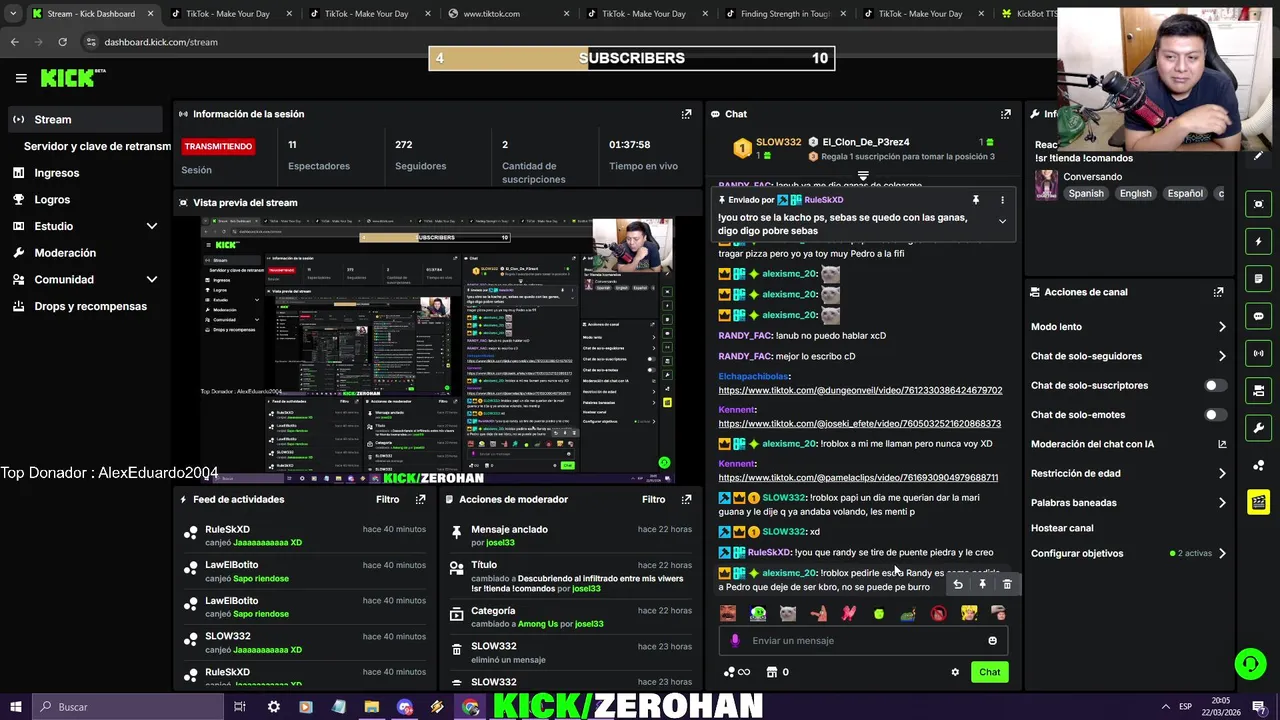Click the chat bubble icon in right sidebar
Viewport: 1280px width, 720px height.
[1258, 316]
